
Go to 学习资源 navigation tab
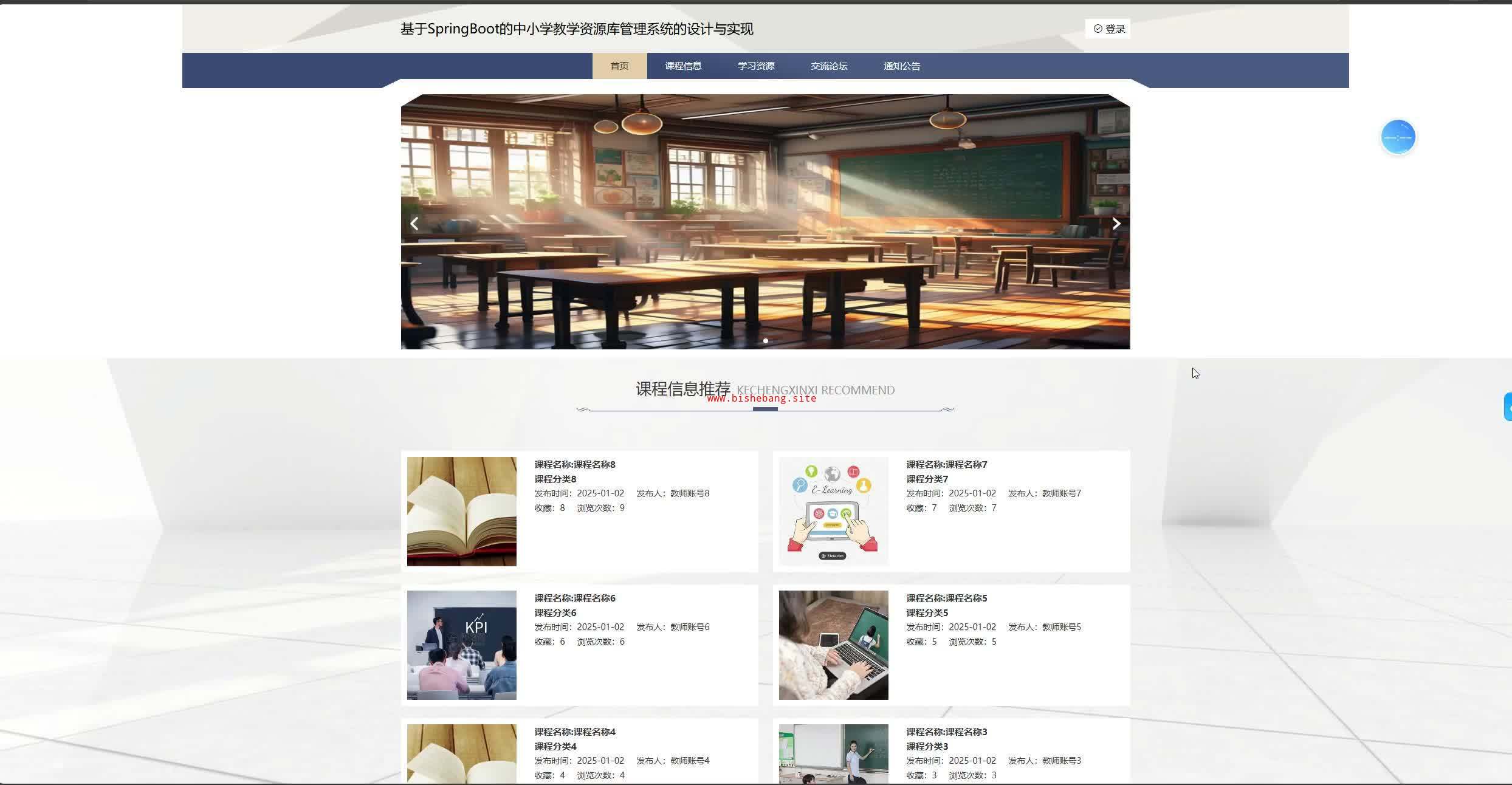click(x=756, y=66)
